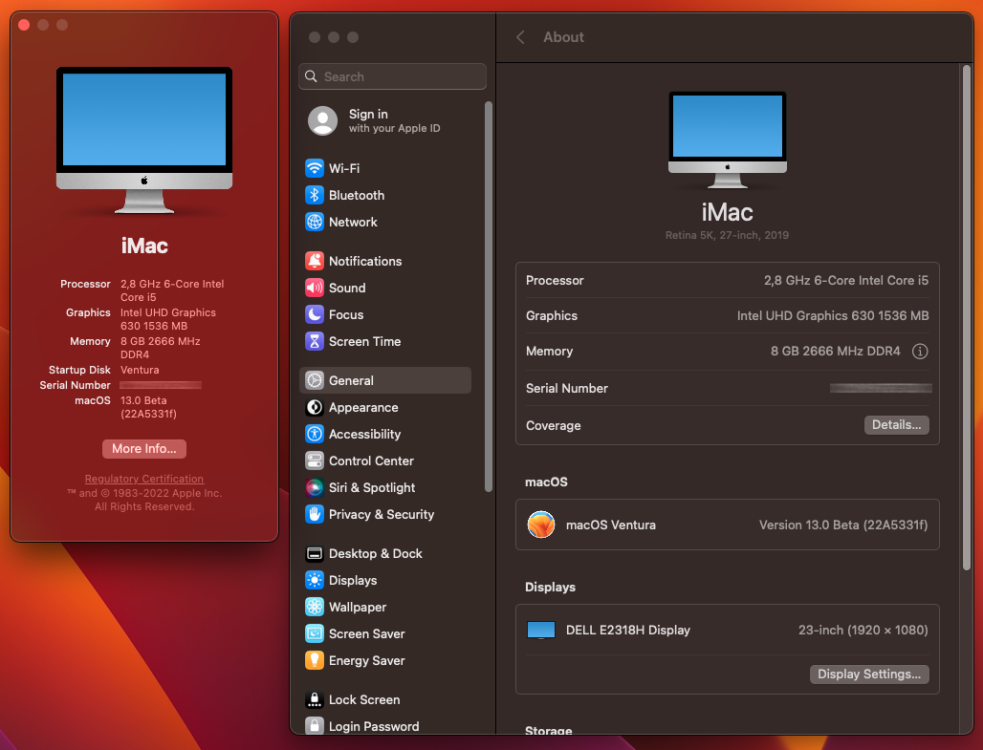The width and height of the screenshot is (983, 750).
Task: Click the Sound speaker icon
Action: [314, 288]
